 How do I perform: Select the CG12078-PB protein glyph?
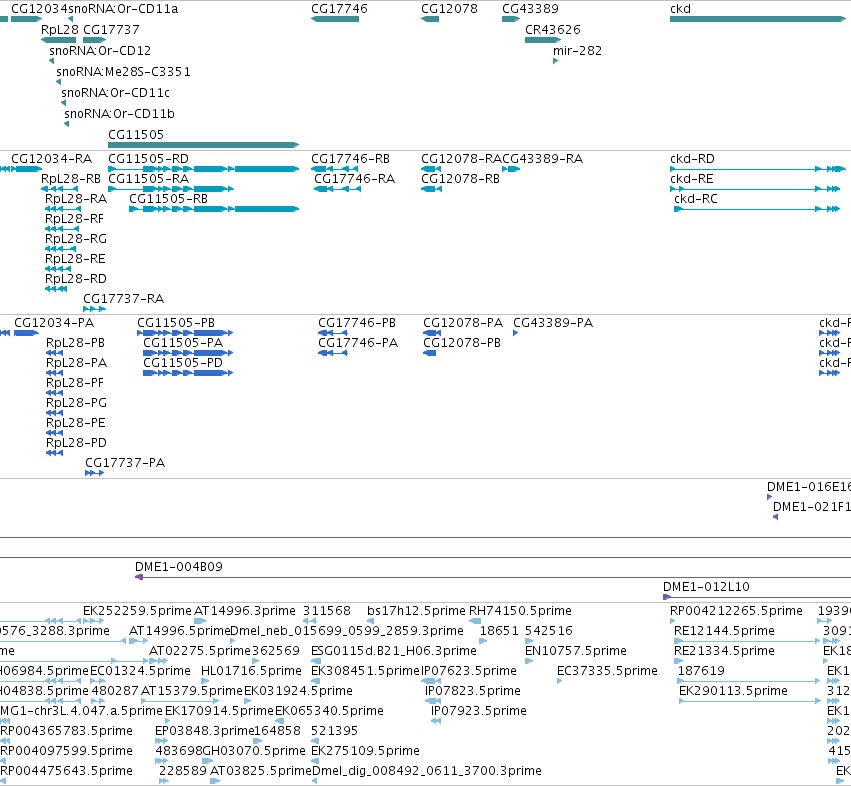pyautogui.click(x=429, y=353)
